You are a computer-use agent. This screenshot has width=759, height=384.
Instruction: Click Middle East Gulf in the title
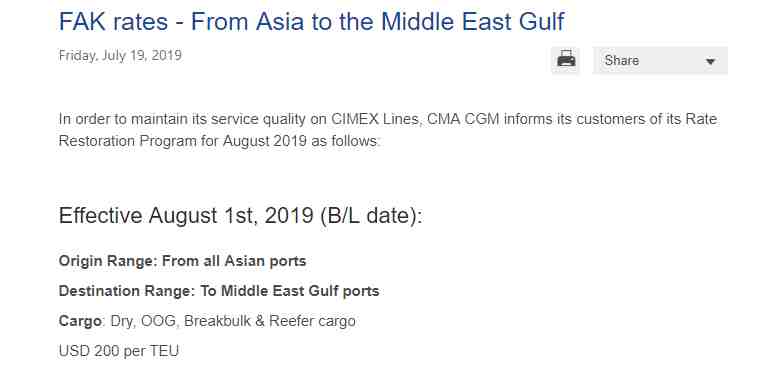click(472, 21)
